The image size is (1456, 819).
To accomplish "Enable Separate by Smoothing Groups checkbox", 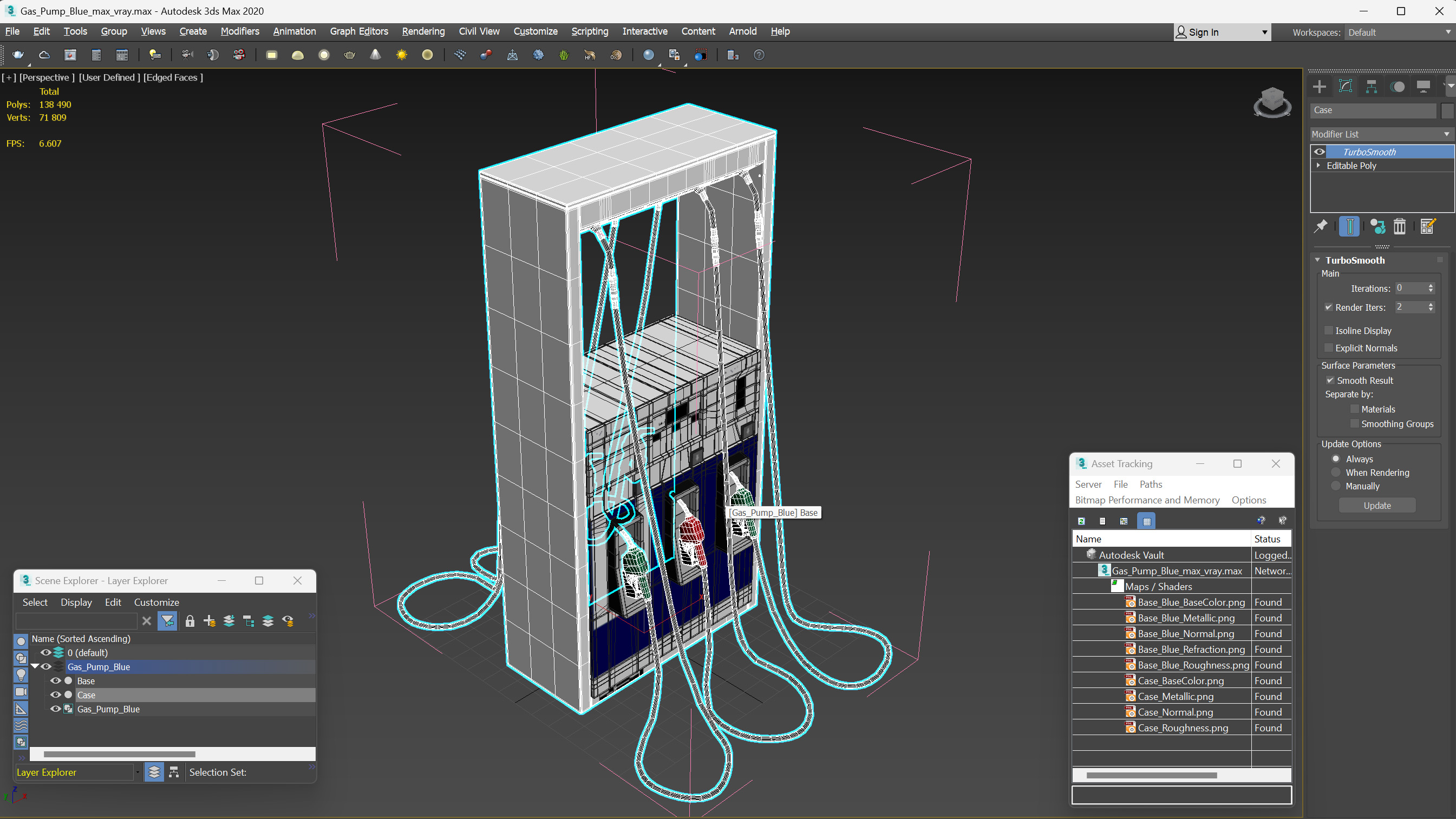I will (1354, 424).
